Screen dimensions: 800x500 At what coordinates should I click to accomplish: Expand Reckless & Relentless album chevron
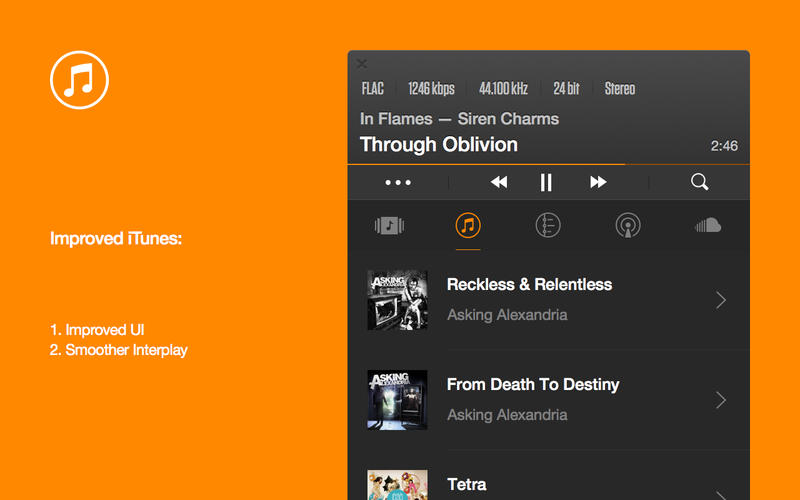pyautogui.click(x=721, y=300)
